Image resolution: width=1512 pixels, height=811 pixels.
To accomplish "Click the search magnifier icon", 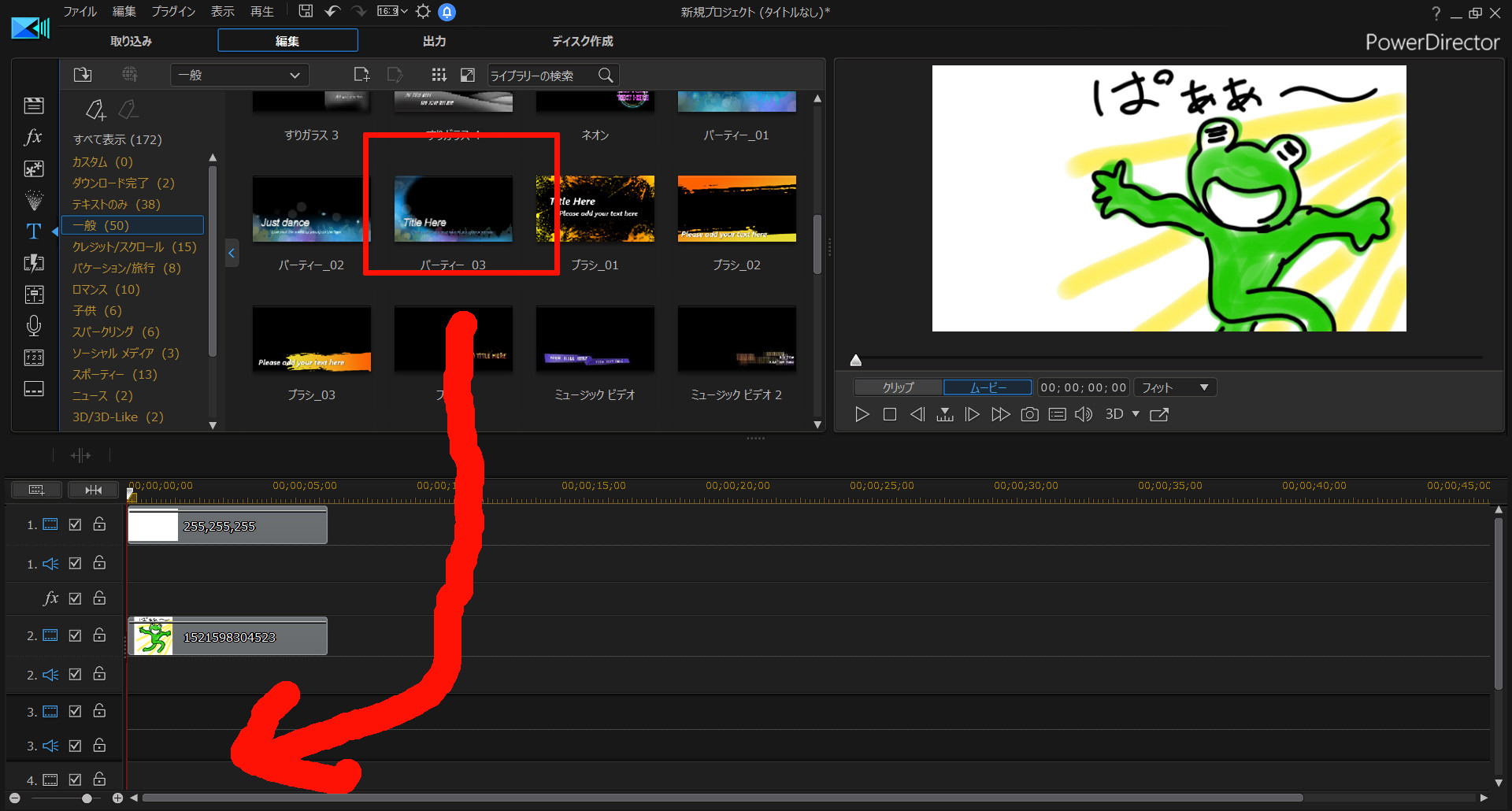I will point(606,75).
